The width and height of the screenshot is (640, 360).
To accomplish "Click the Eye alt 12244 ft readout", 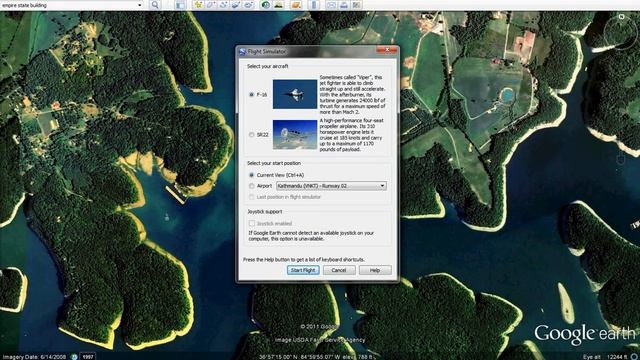I will pyautogui.click(x=604, y=357).
